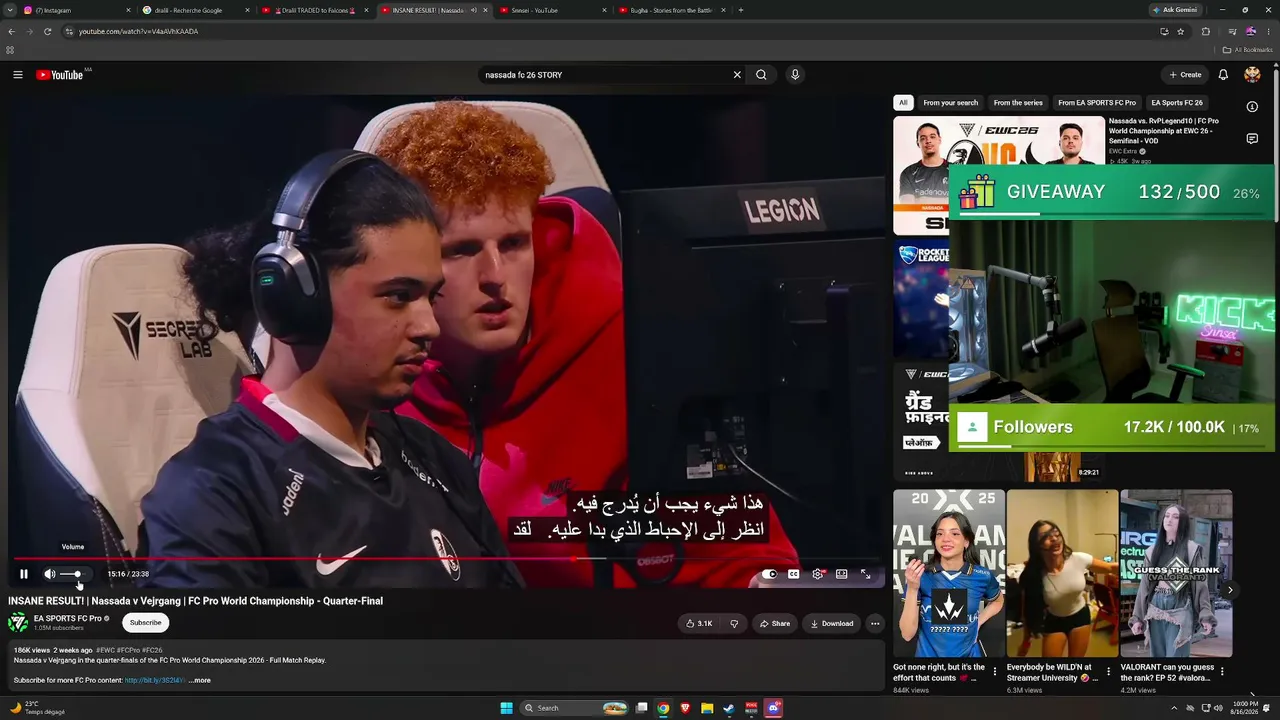Switch to theater mode
Image resolution: width=1280 pixels, height=720 pixels.
841,574
